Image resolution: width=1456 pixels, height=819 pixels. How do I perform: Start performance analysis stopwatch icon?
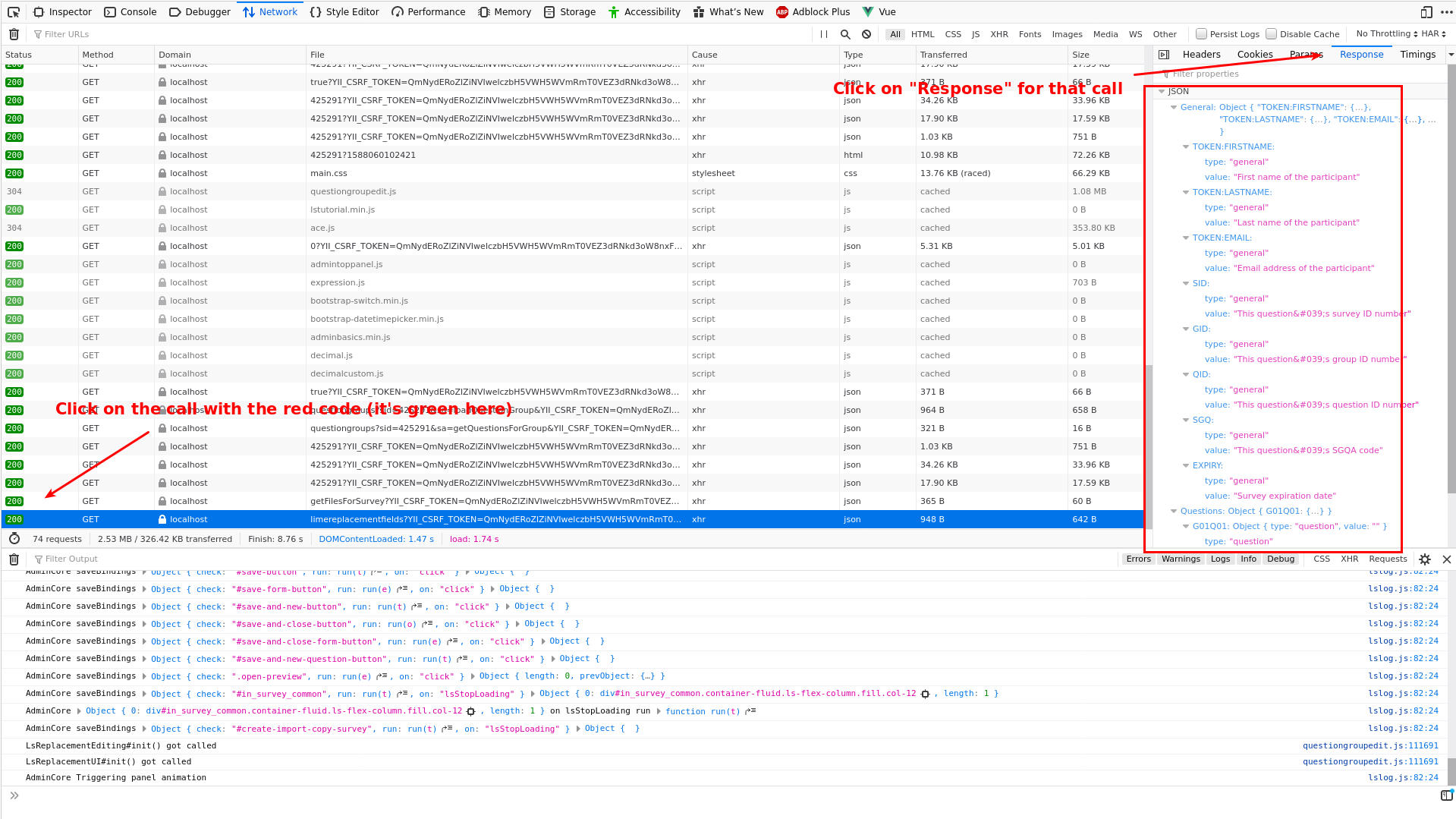14,539
